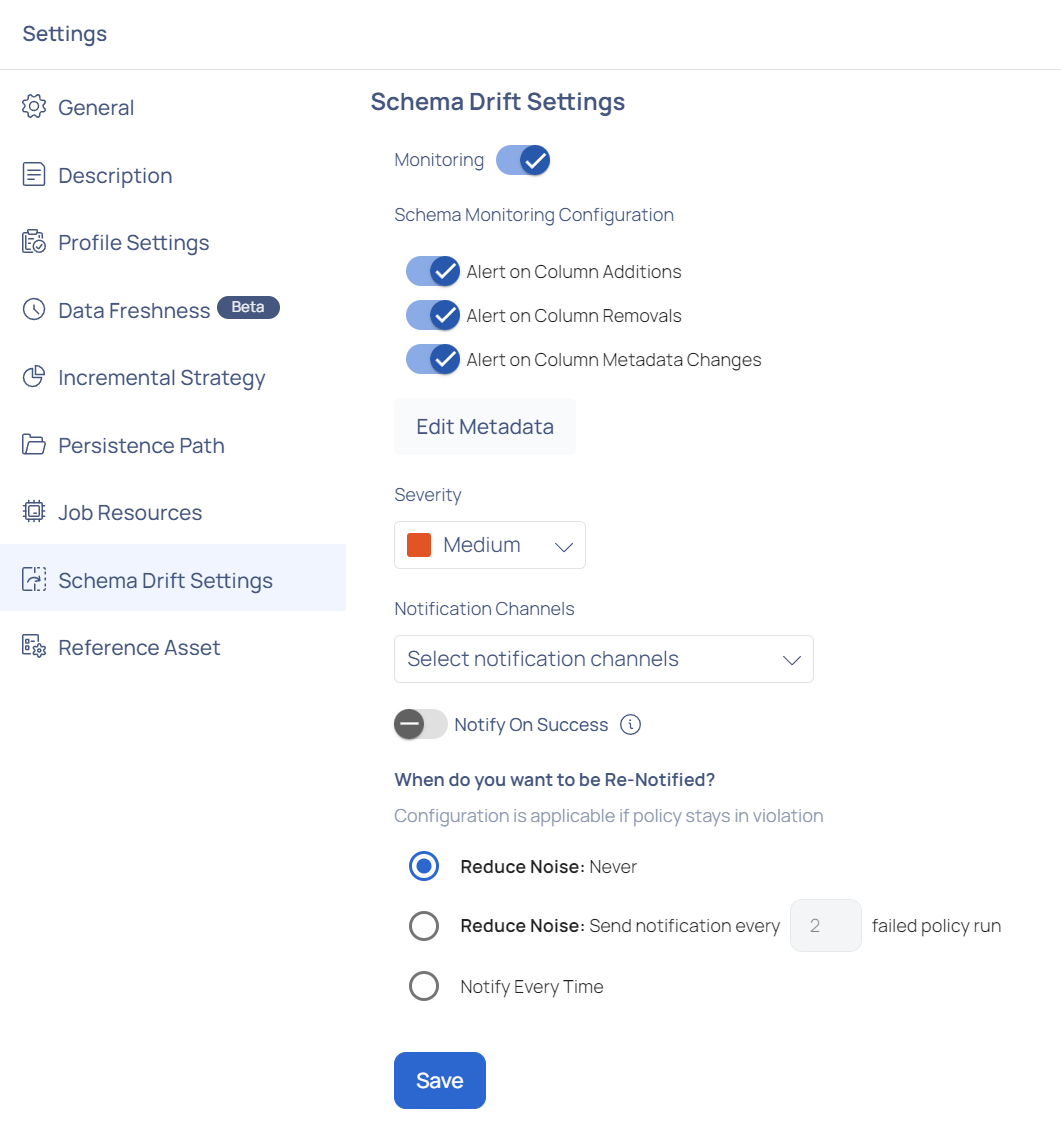Expand the Select notification channels dropdown
Image resolution: width=1061 pixels, height=1147 pixels.
click(x=604, y=659)
